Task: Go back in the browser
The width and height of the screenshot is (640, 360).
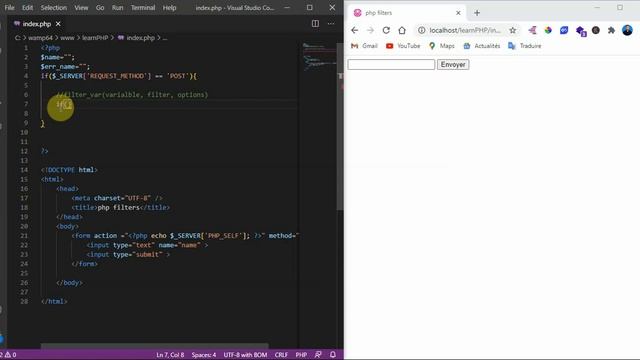Action: [354, 30]
